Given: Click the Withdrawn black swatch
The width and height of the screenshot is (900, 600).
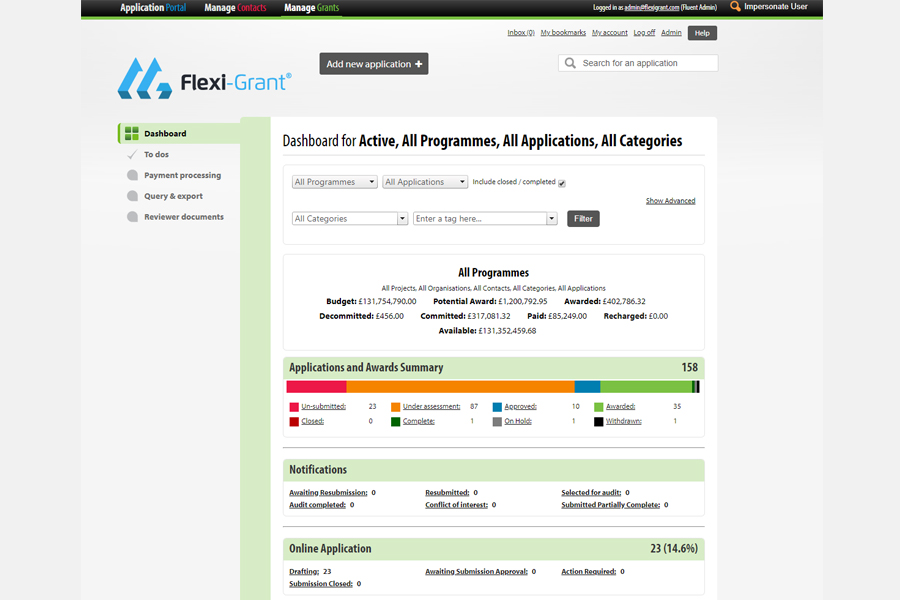Looking at the screenshot, I should click(x=599, y=422).
